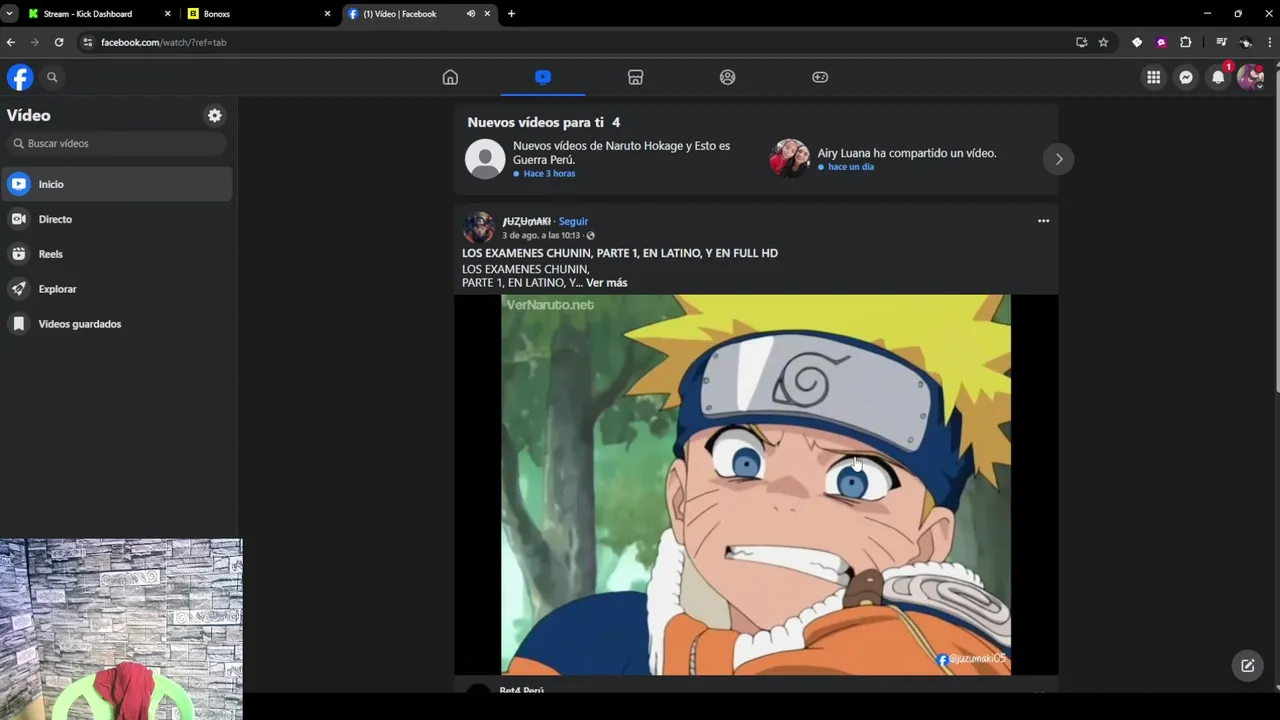
Task: Open the new message compose icon
Action: (1248, 666)
